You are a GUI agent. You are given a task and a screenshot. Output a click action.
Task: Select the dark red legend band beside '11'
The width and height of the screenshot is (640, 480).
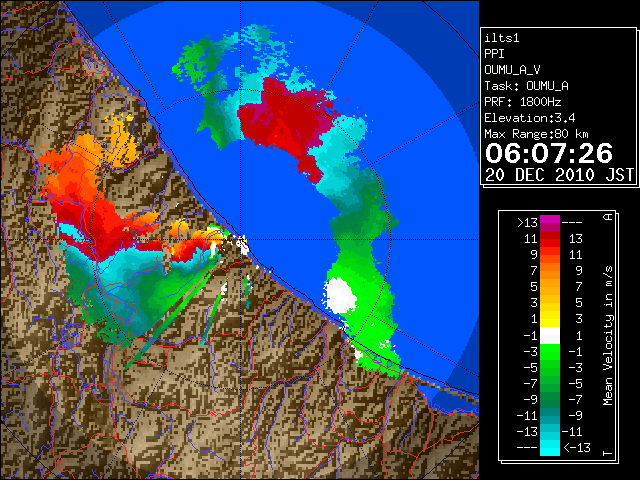(x=550, y=236)
